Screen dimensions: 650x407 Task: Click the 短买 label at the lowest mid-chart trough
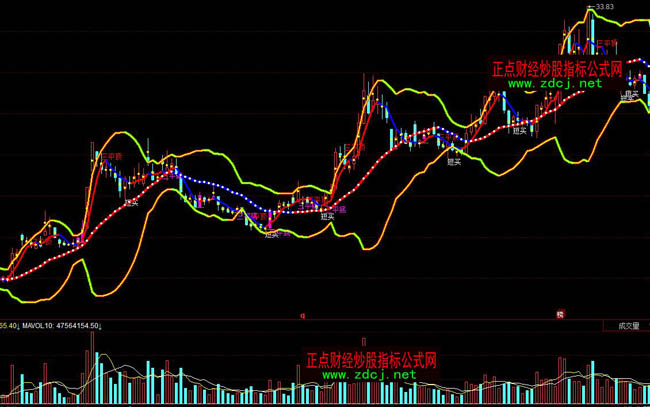point(271,234)
